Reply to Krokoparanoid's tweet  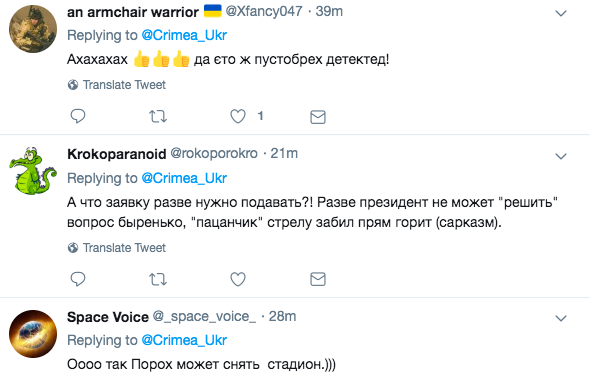click(78, 279)
